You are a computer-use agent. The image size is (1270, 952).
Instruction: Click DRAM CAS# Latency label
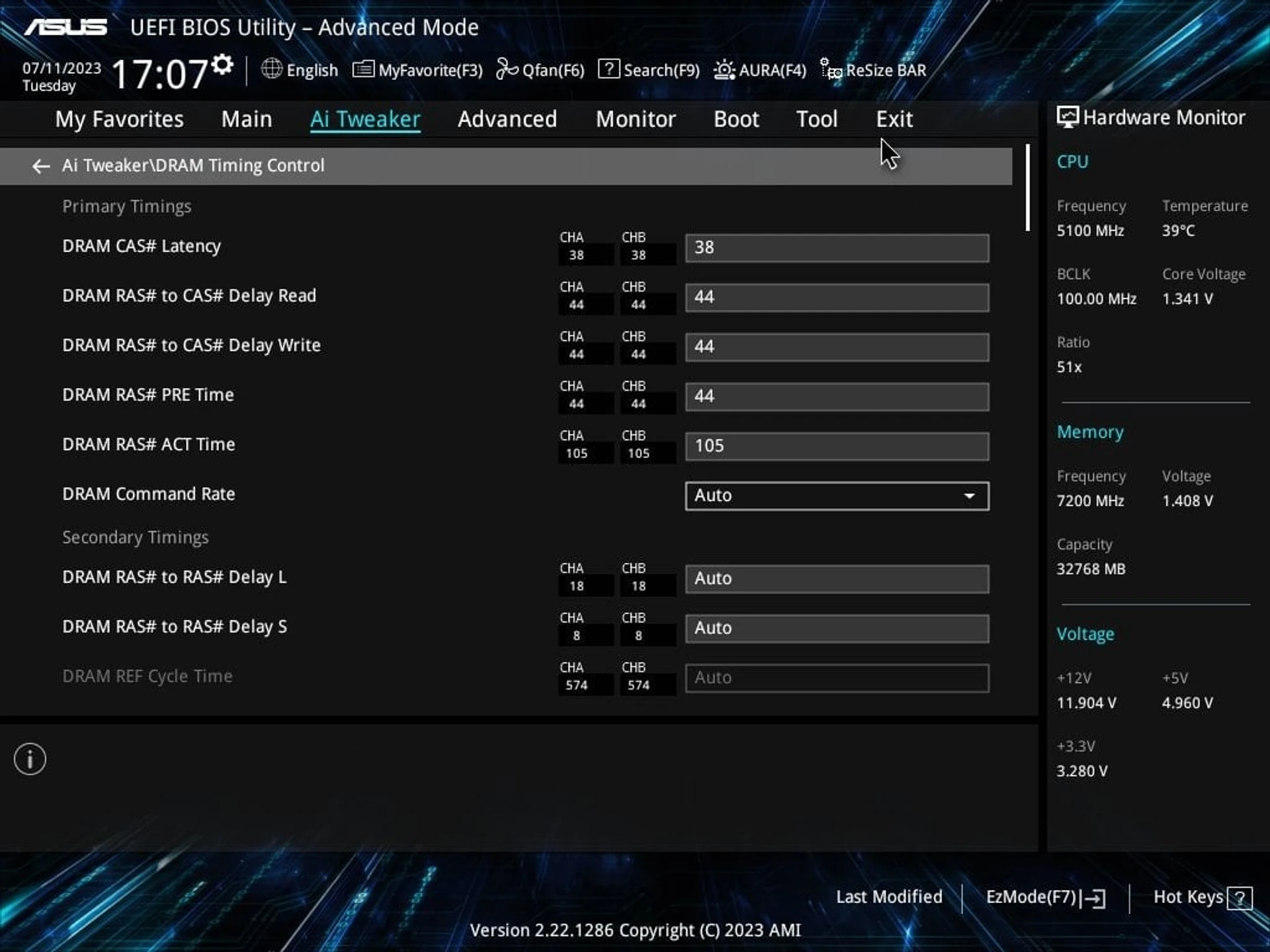point(142,246)
